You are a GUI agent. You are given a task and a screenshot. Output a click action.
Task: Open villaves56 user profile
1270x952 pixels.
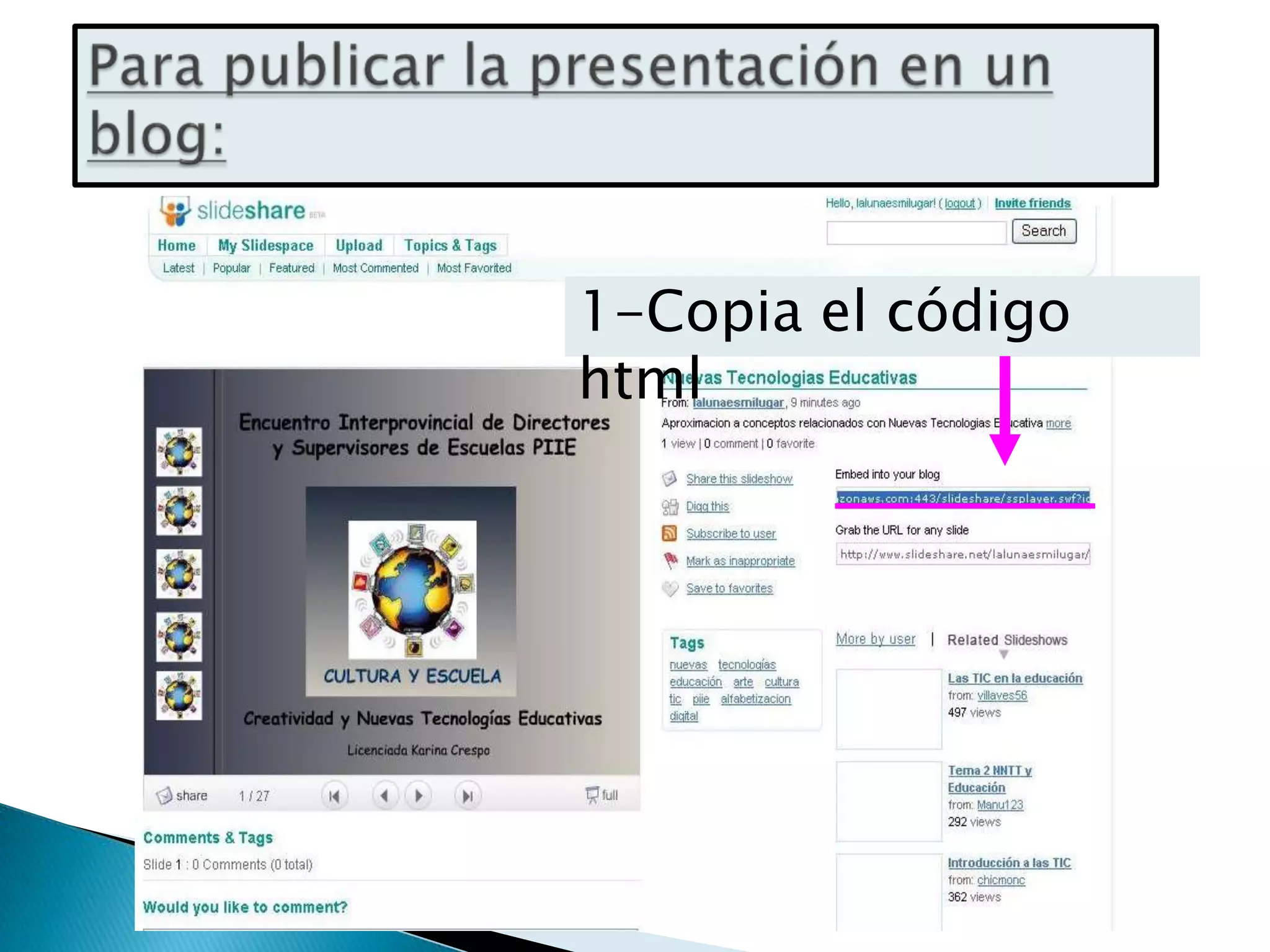[1002, 695]
